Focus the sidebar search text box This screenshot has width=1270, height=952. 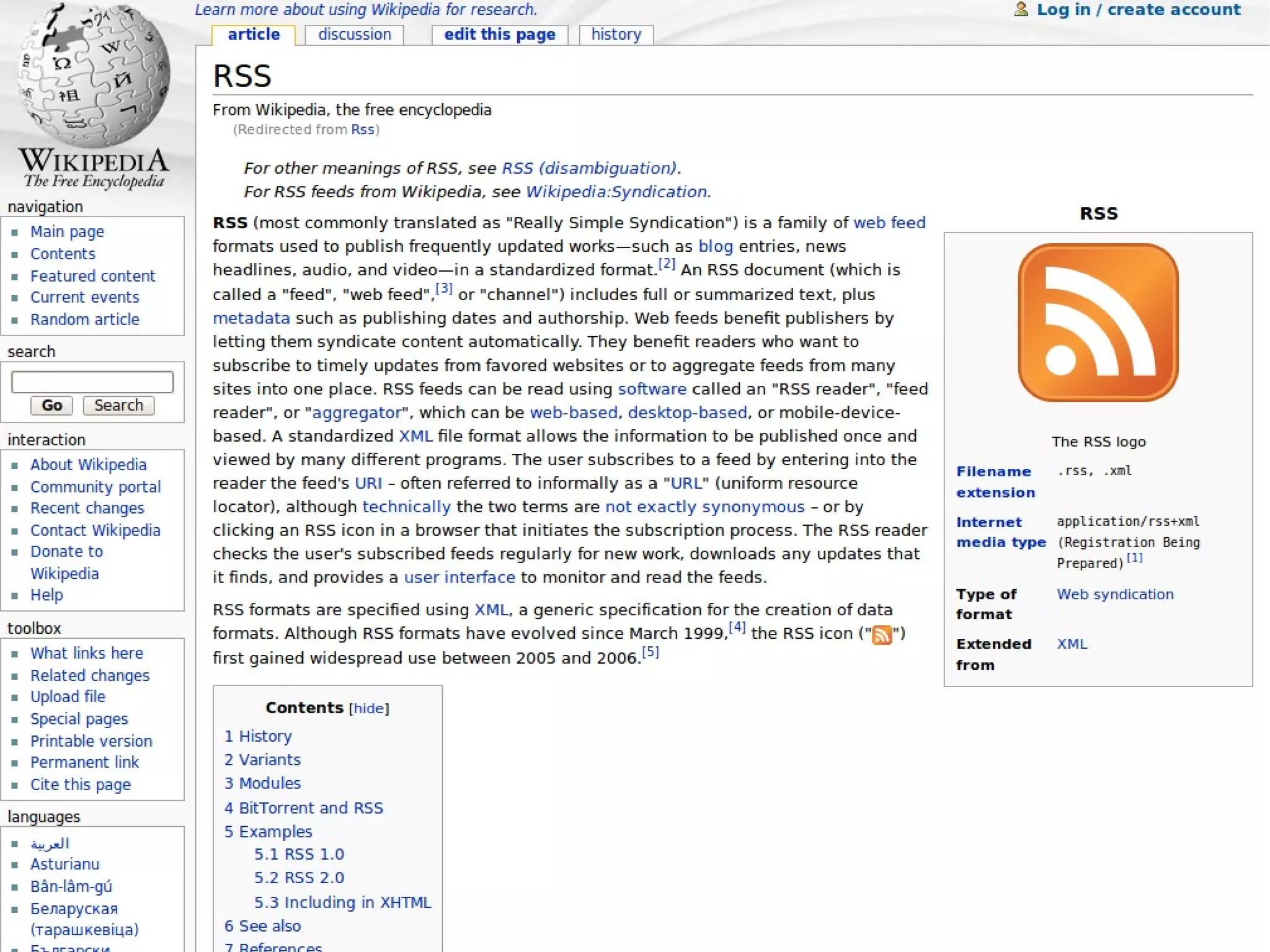coord(92,381)
